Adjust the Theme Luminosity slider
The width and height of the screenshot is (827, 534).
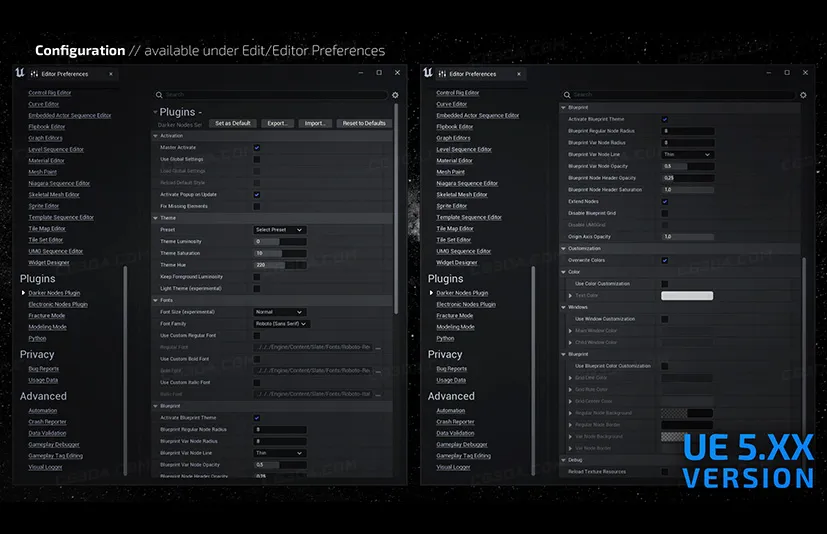tap(280, 242)
